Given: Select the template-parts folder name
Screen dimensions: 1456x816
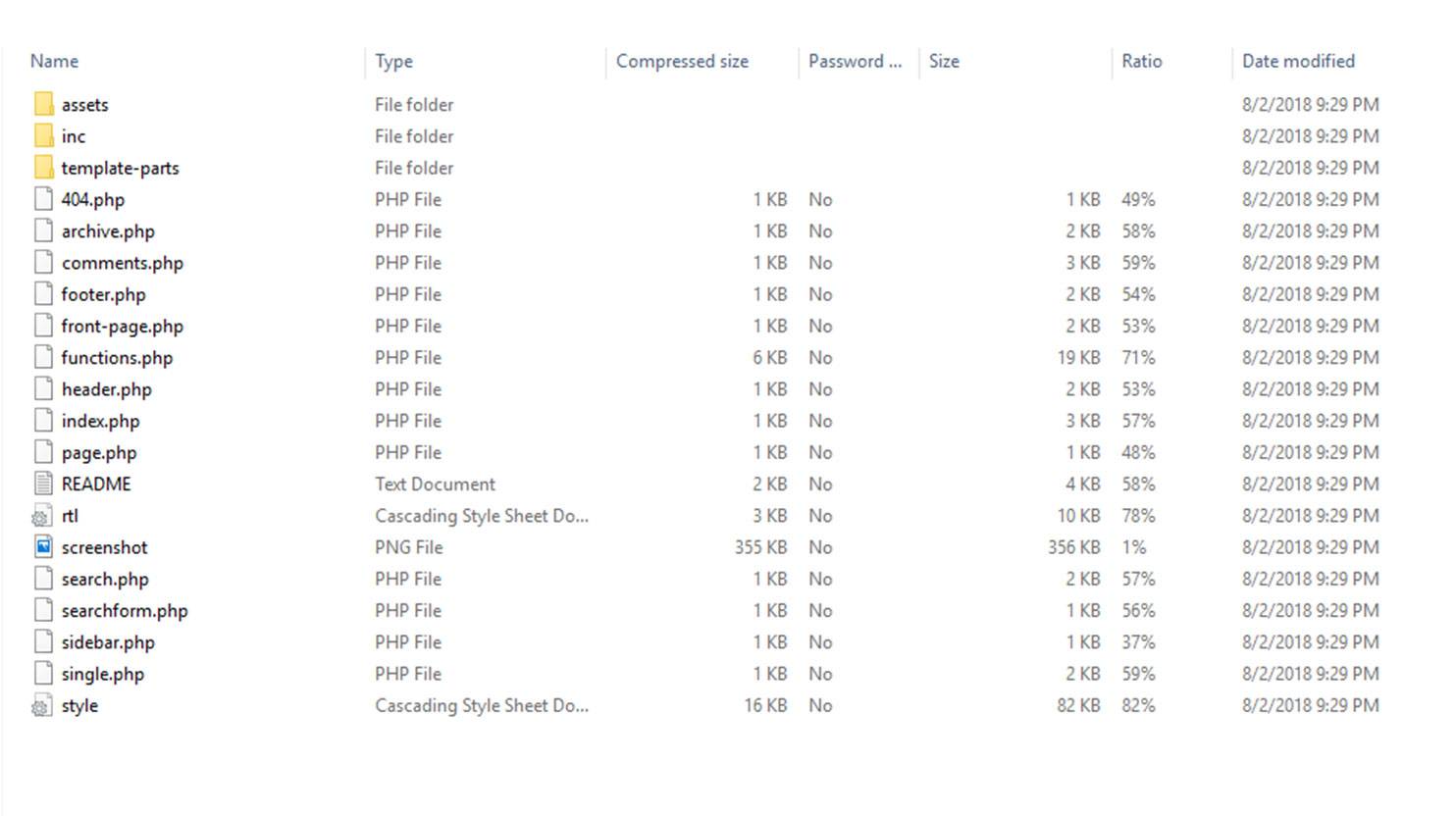Looking at the screenshot, I should coord(120,168).
